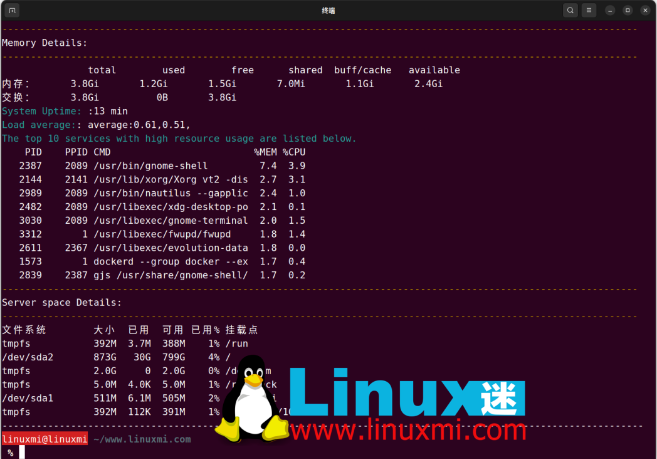Click the 'top 10 services' message line
The width and height of the screenshot is (657, 459).
pyautogui.click(x=179, y=138)
